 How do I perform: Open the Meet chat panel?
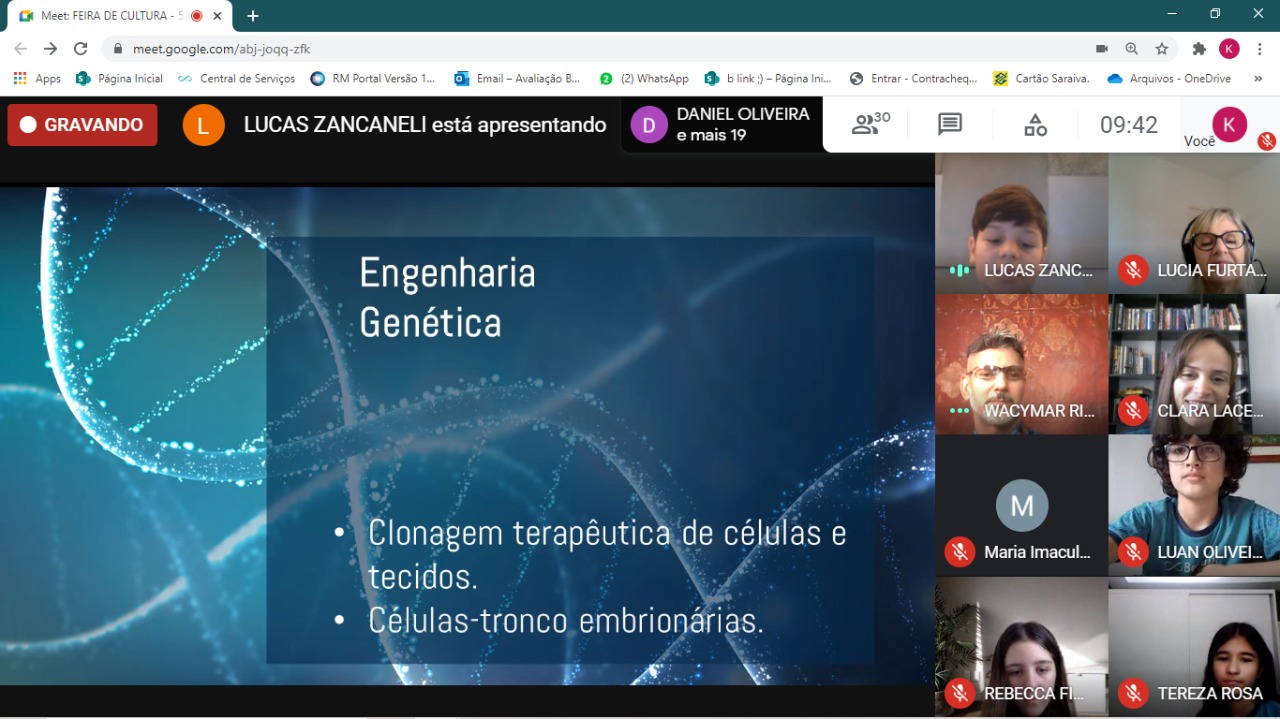coord(949,124)
